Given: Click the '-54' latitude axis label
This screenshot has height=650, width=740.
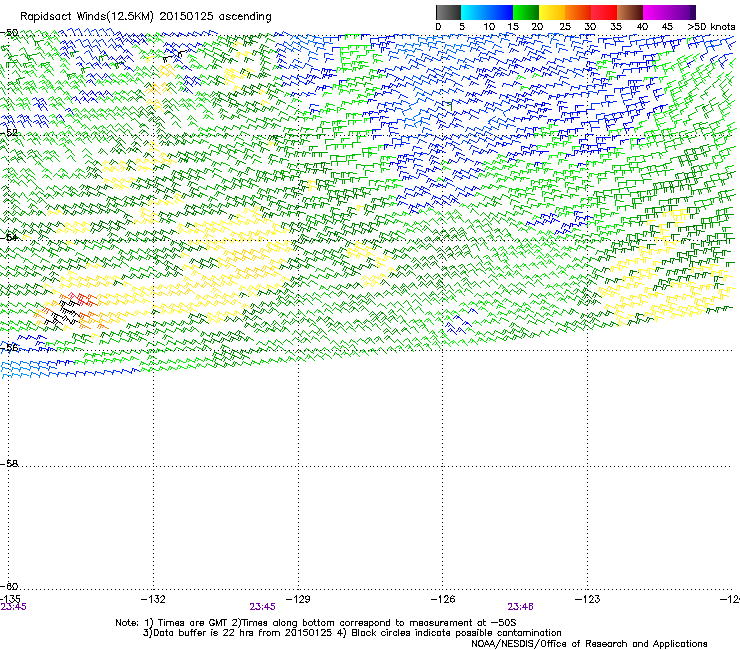Looking at the screenshot, I should (9, 237).
